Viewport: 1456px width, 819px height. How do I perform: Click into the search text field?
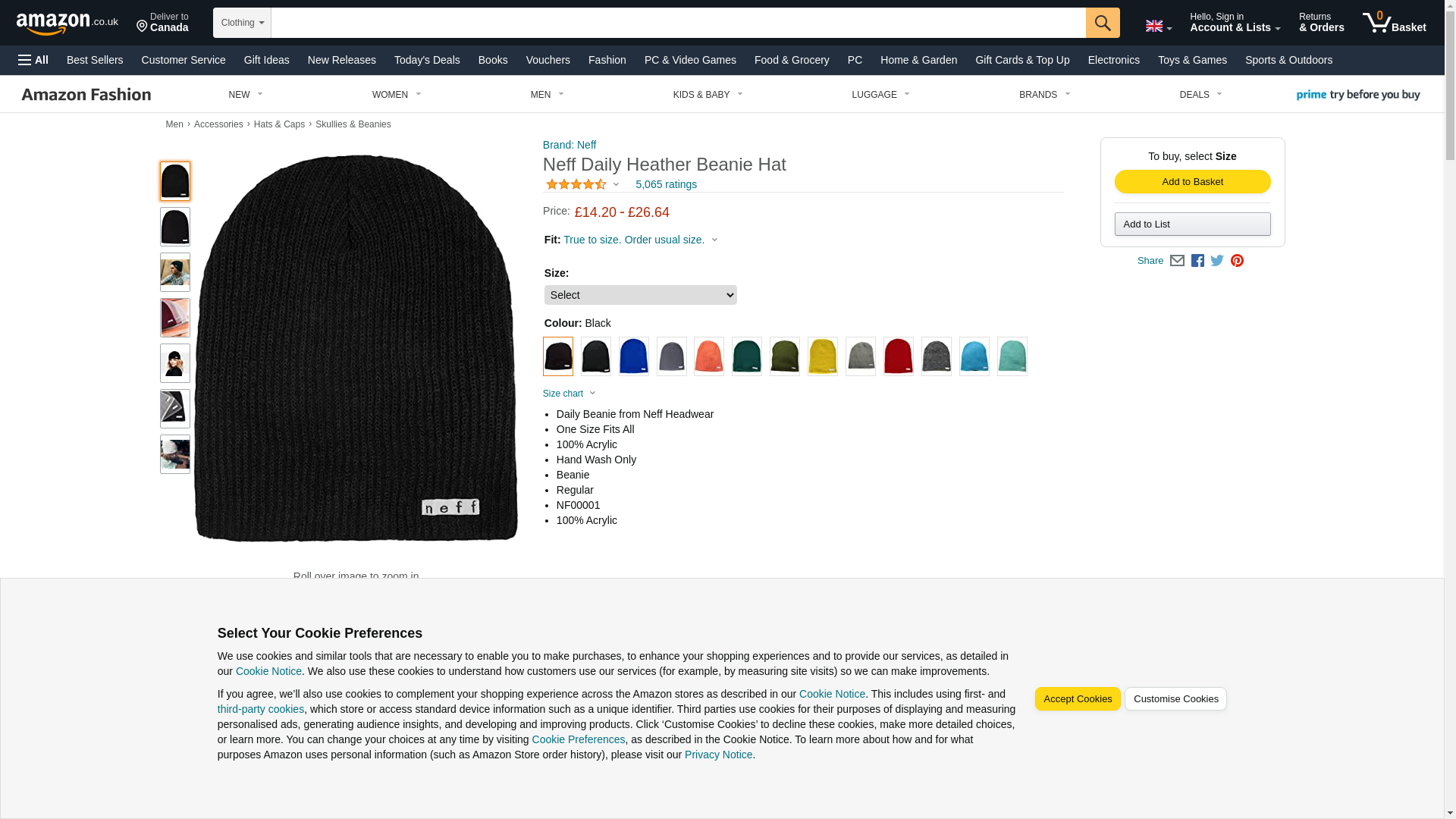[x=677, y=23]
